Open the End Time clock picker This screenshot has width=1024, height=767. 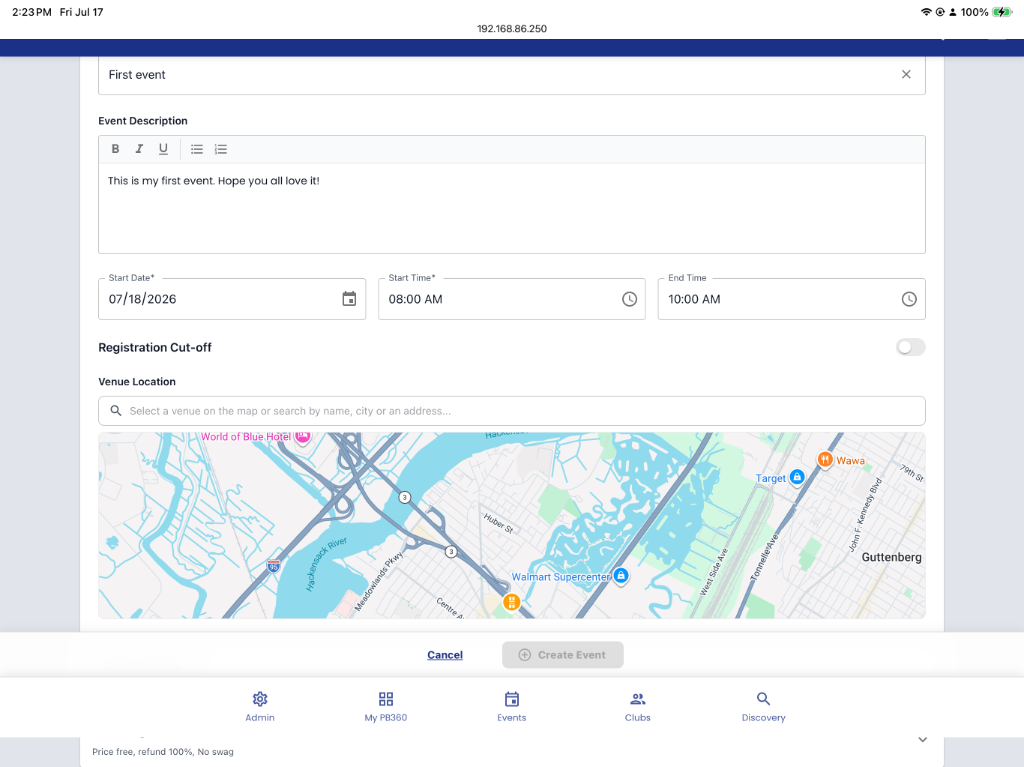[908, 299]
